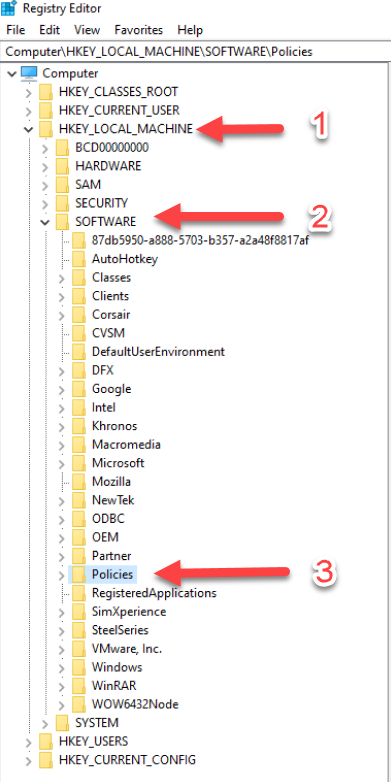Image resolution: width=391 pixels, height=782 pixels.
Task: Open the View menu
Action: (x=87, y=30)
